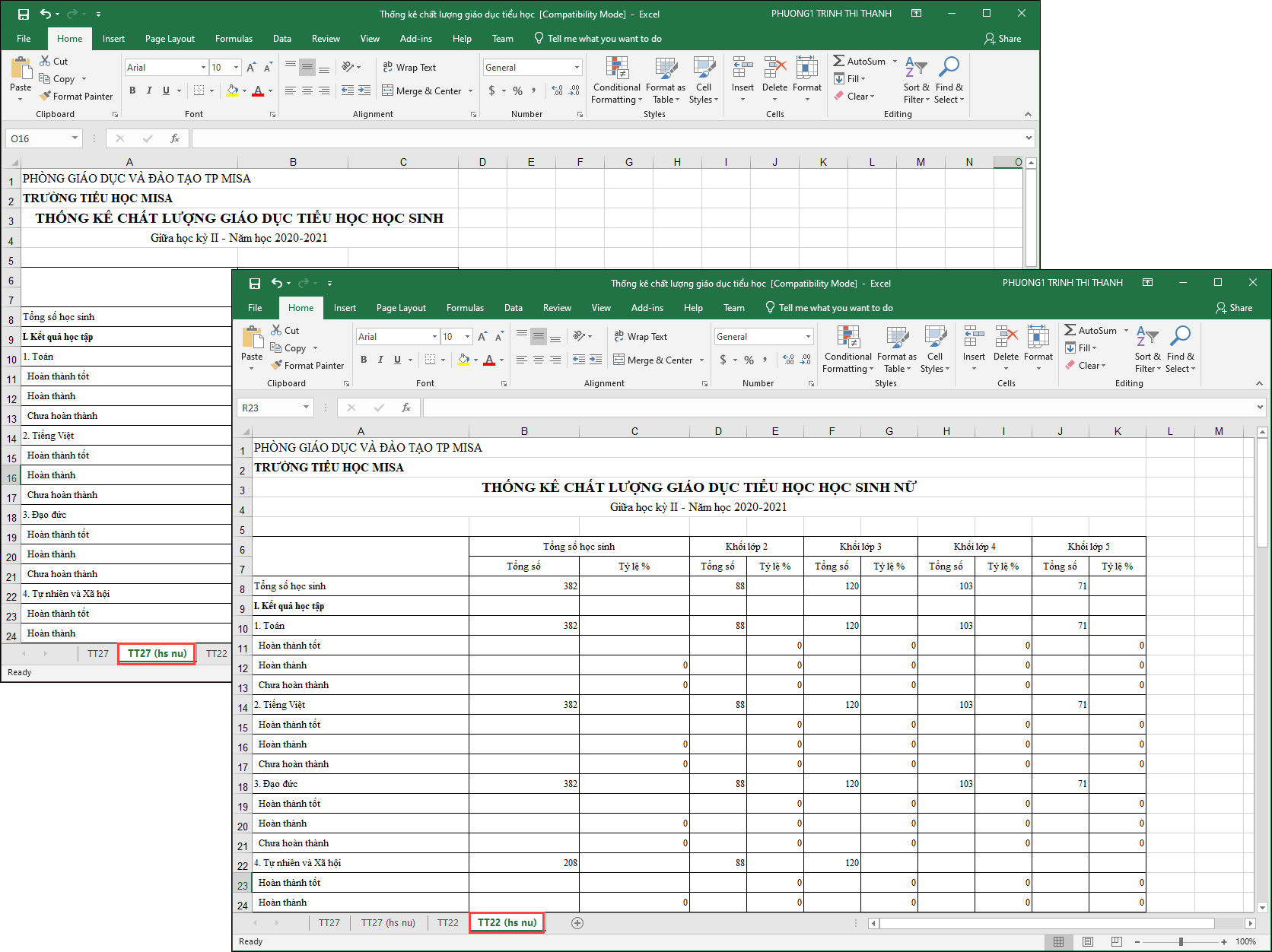The width and height of the screenshot is (1272, 952).
Task: Click the Undo arrow in the front window
Action: [x=277, y=284]
